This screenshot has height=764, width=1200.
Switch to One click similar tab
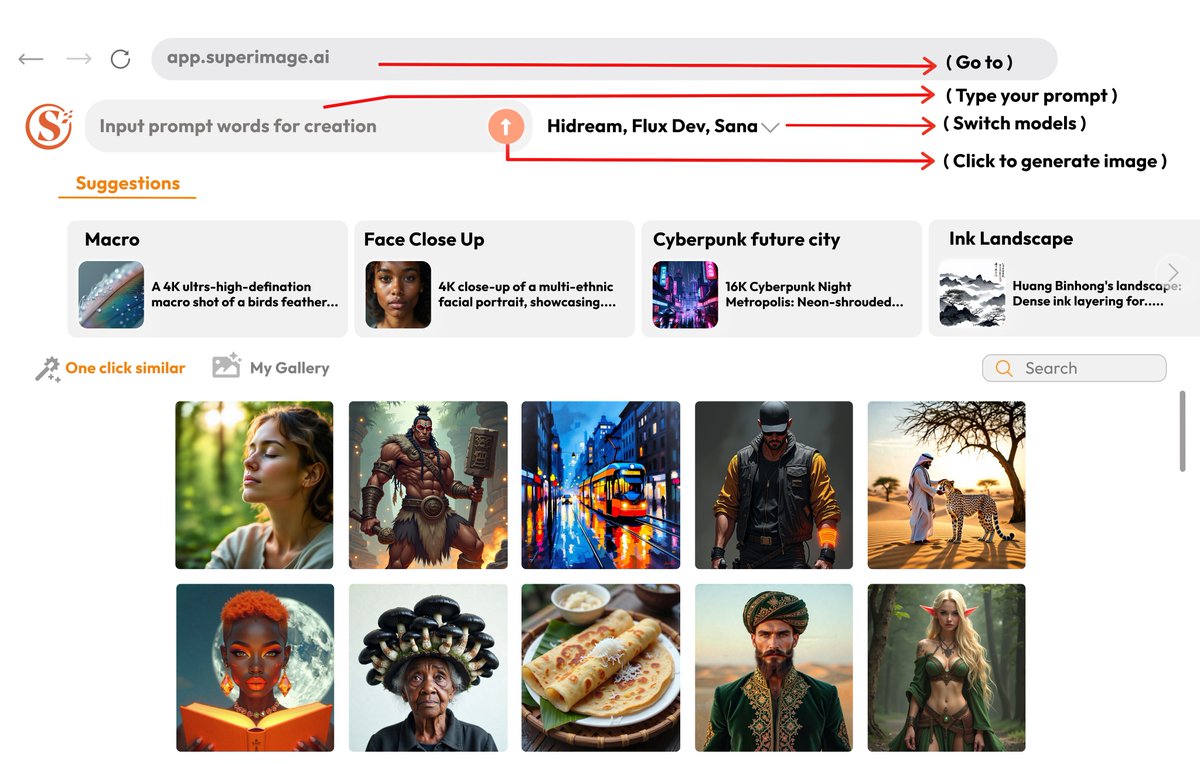pos(125,368)
